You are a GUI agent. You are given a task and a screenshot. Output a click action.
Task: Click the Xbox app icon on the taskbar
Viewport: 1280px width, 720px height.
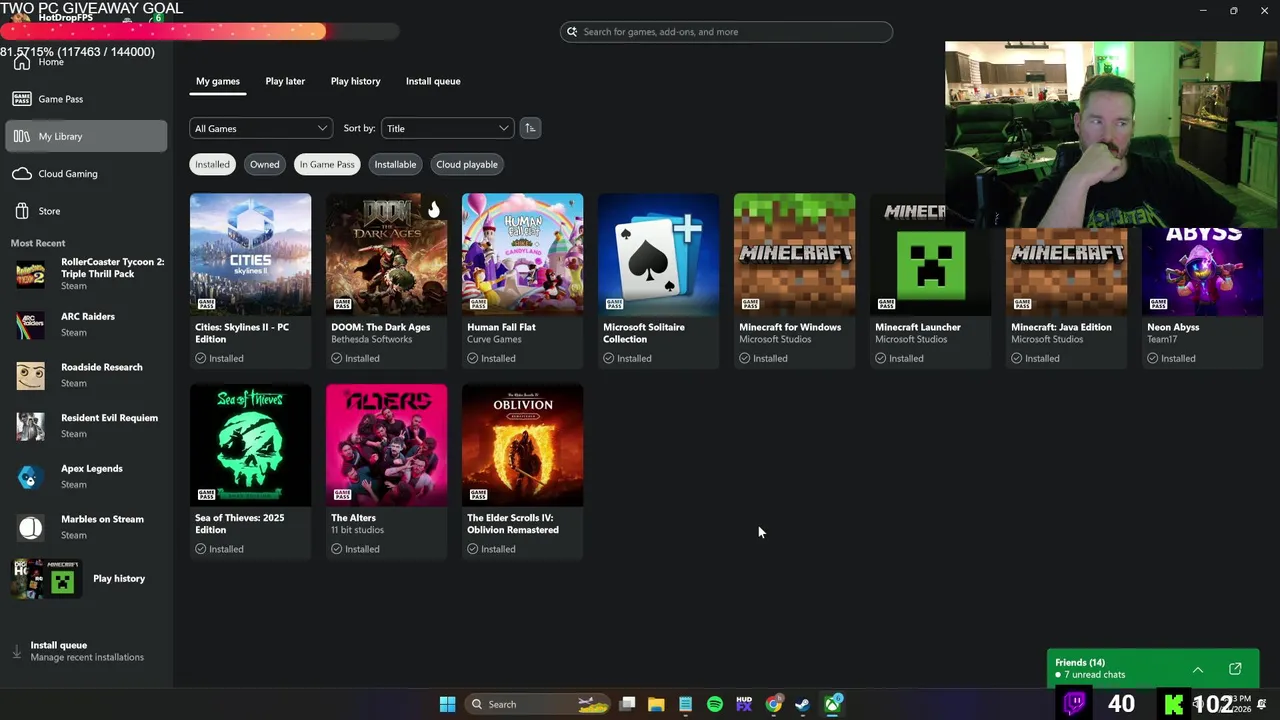click(x=832, y=704)
